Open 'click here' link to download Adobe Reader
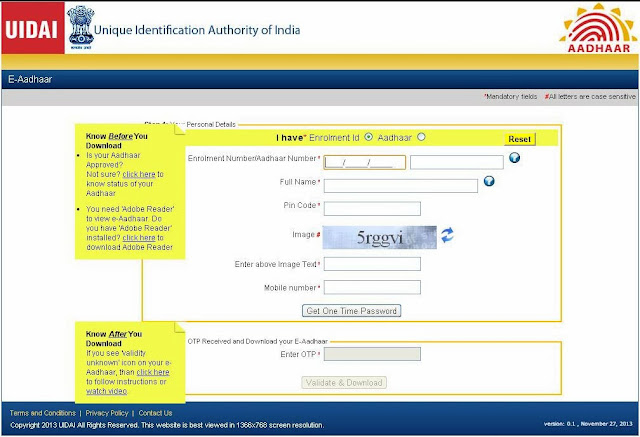 tap(139, 237)
